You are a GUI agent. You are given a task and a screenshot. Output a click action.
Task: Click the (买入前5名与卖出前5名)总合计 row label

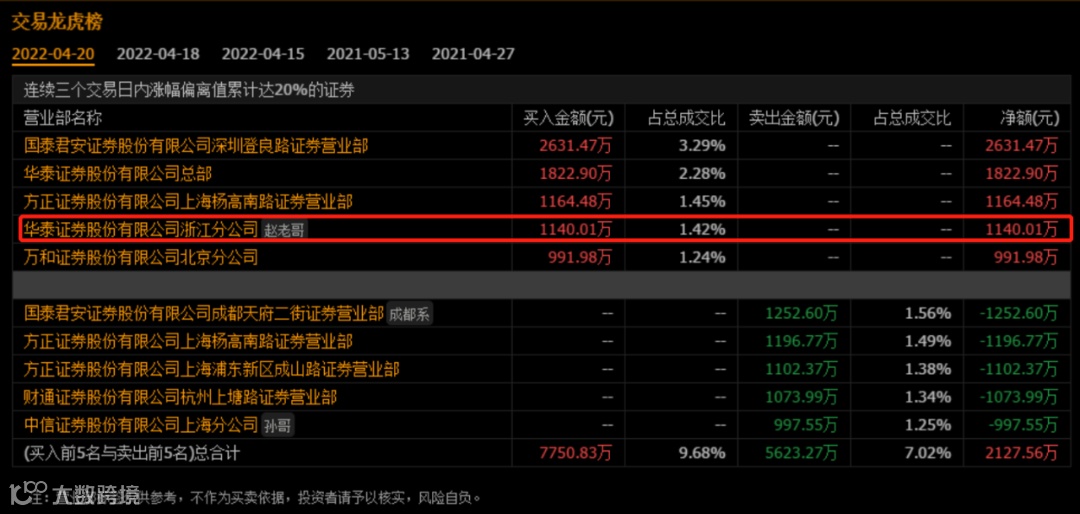coord(132,453)
